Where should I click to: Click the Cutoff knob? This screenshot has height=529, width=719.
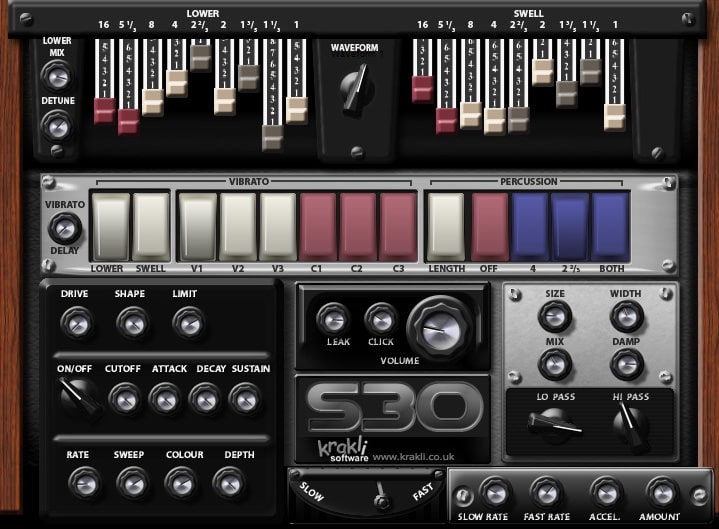point(124,398)
